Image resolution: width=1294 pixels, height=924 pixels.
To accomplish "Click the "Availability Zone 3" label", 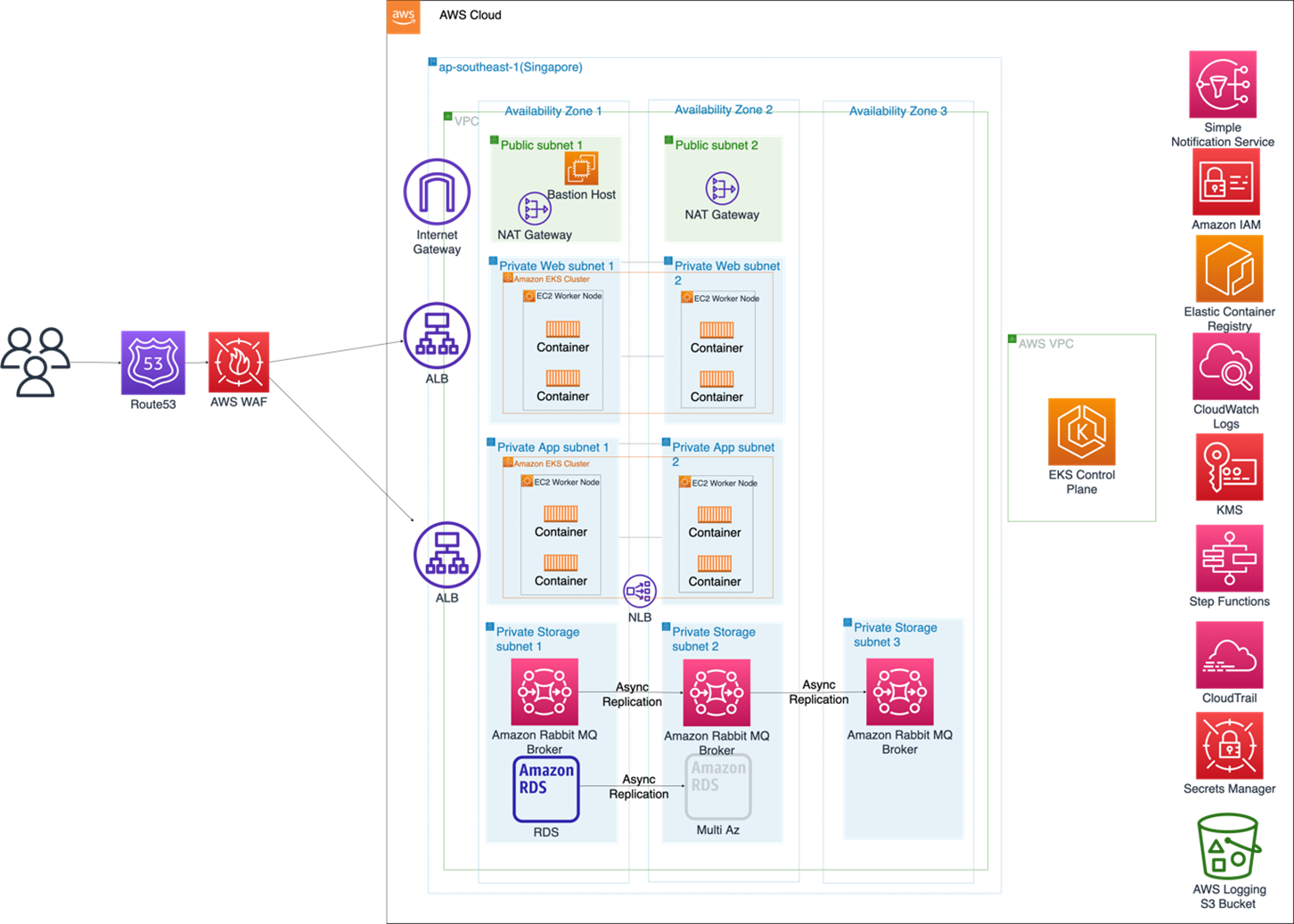I will click(x=898, y=111).
